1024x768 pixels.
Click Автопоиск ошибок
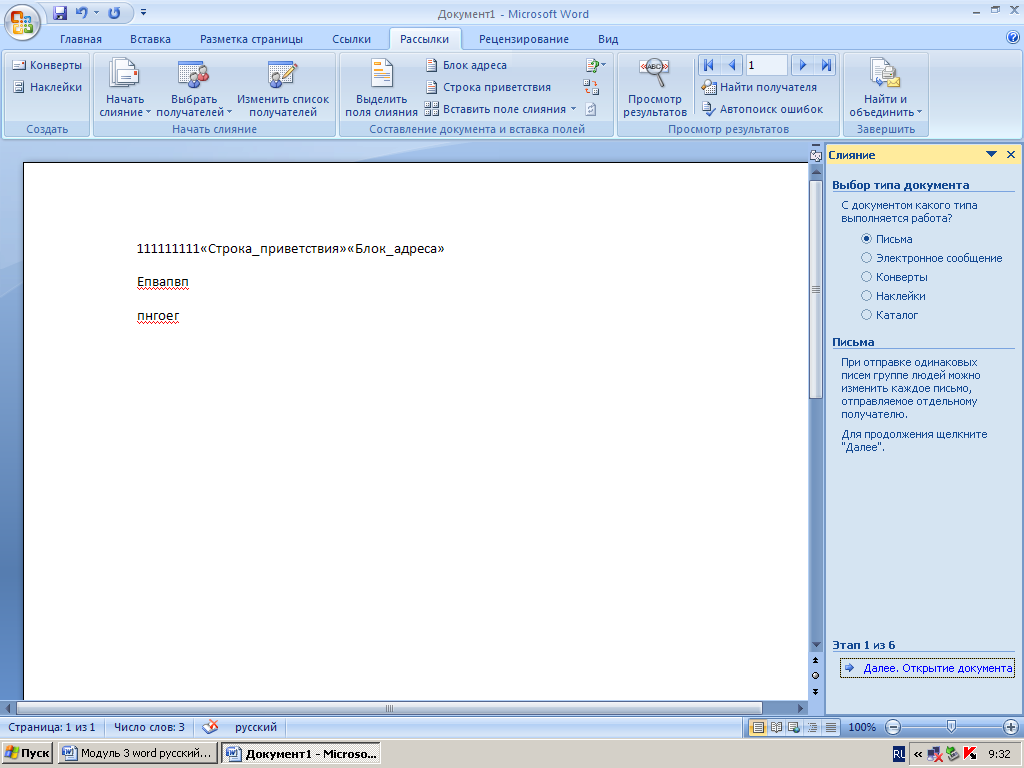[x=761, y=109]
